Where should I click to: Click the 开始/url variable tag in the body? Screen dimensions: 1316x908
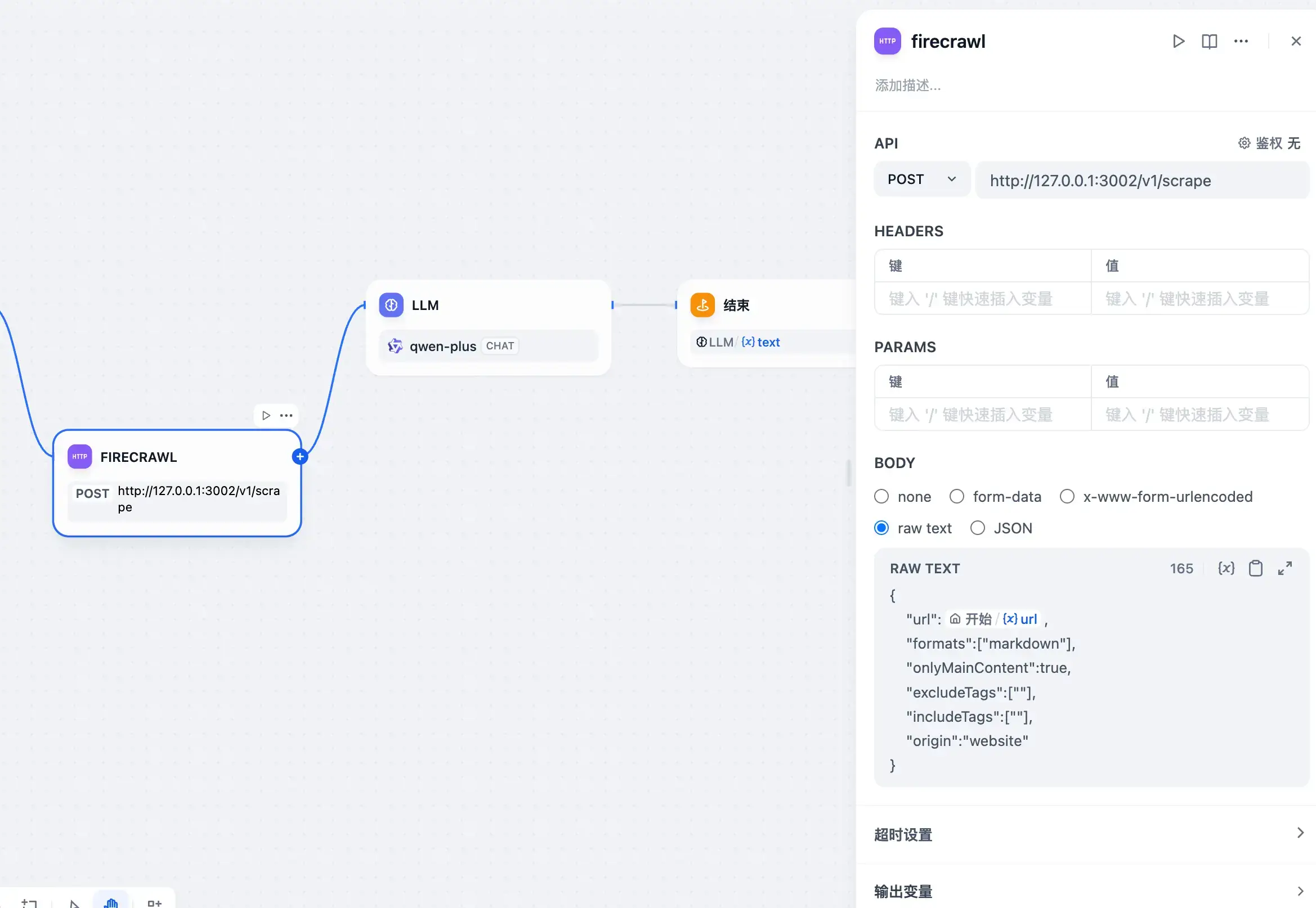point(994,619)
